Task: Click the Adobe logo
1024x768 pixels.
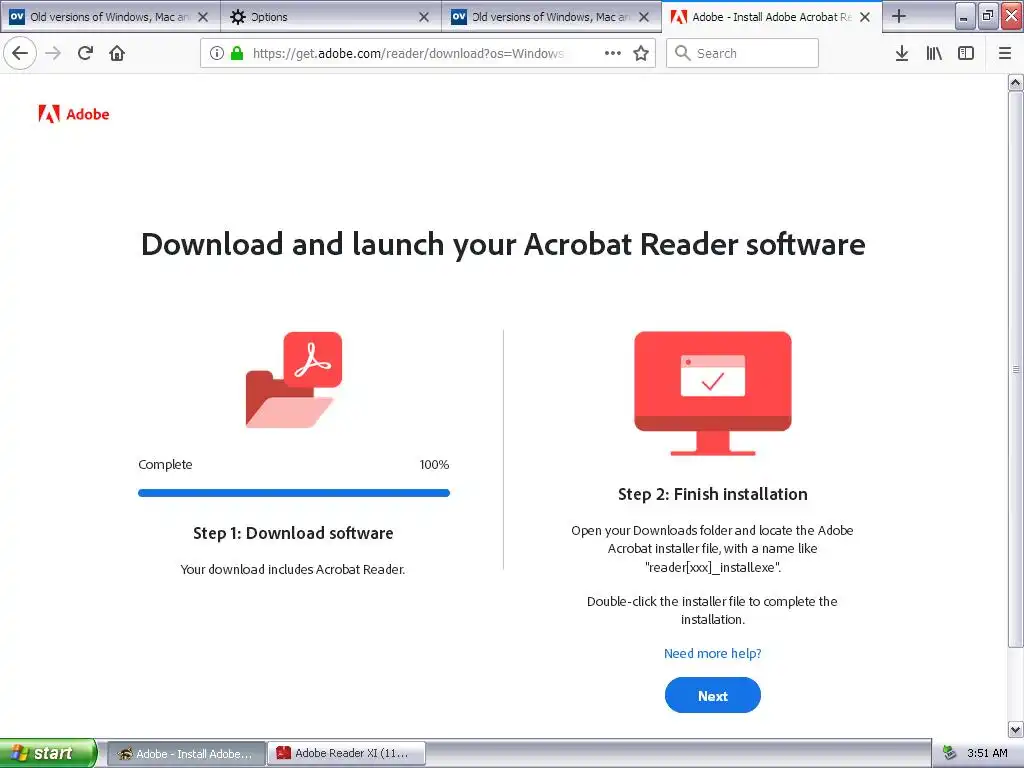Action: pos(74,114)
